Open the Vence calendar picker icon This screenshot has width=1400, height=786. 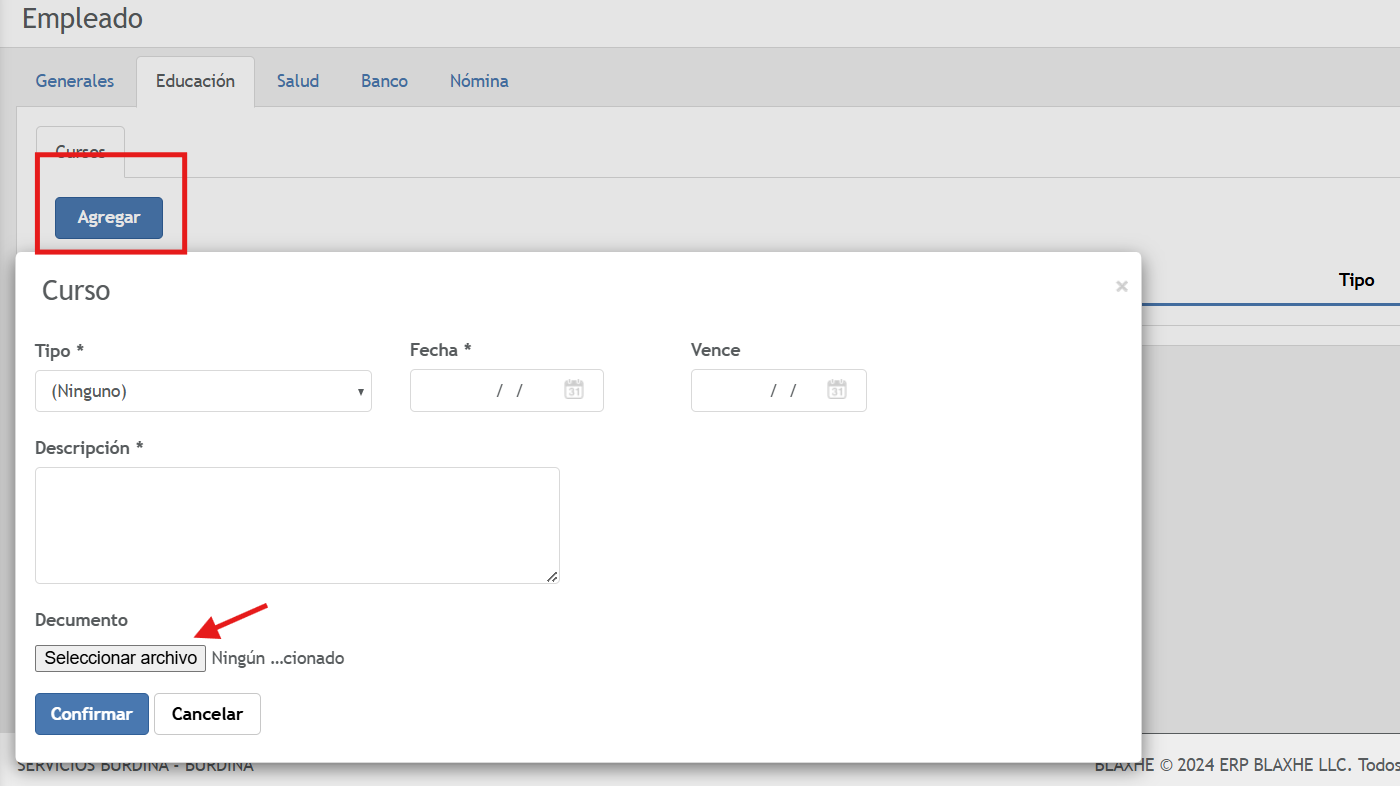(x=837, y=390)
